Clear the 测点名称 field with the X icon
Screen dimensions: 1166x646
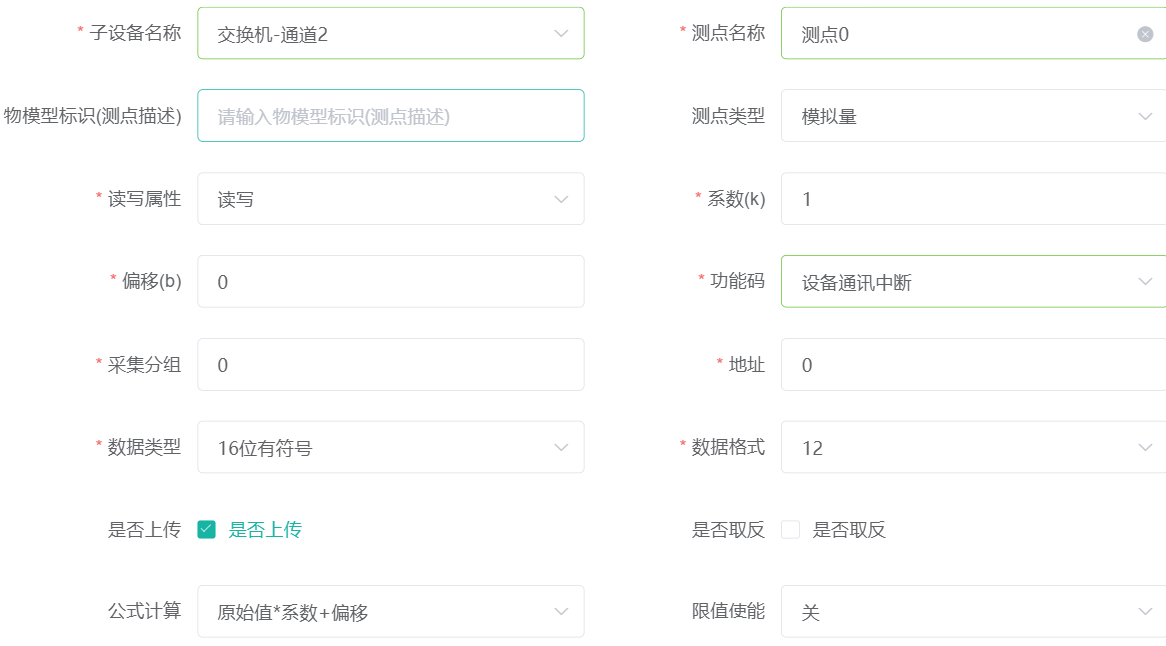1145,34
